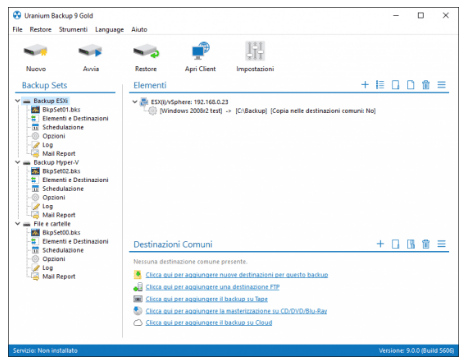Screen dimensions: 462x363
Task: Open Opzioni under Backup Hyper-V
Action: pyautogui.click(x=54, y=197)
